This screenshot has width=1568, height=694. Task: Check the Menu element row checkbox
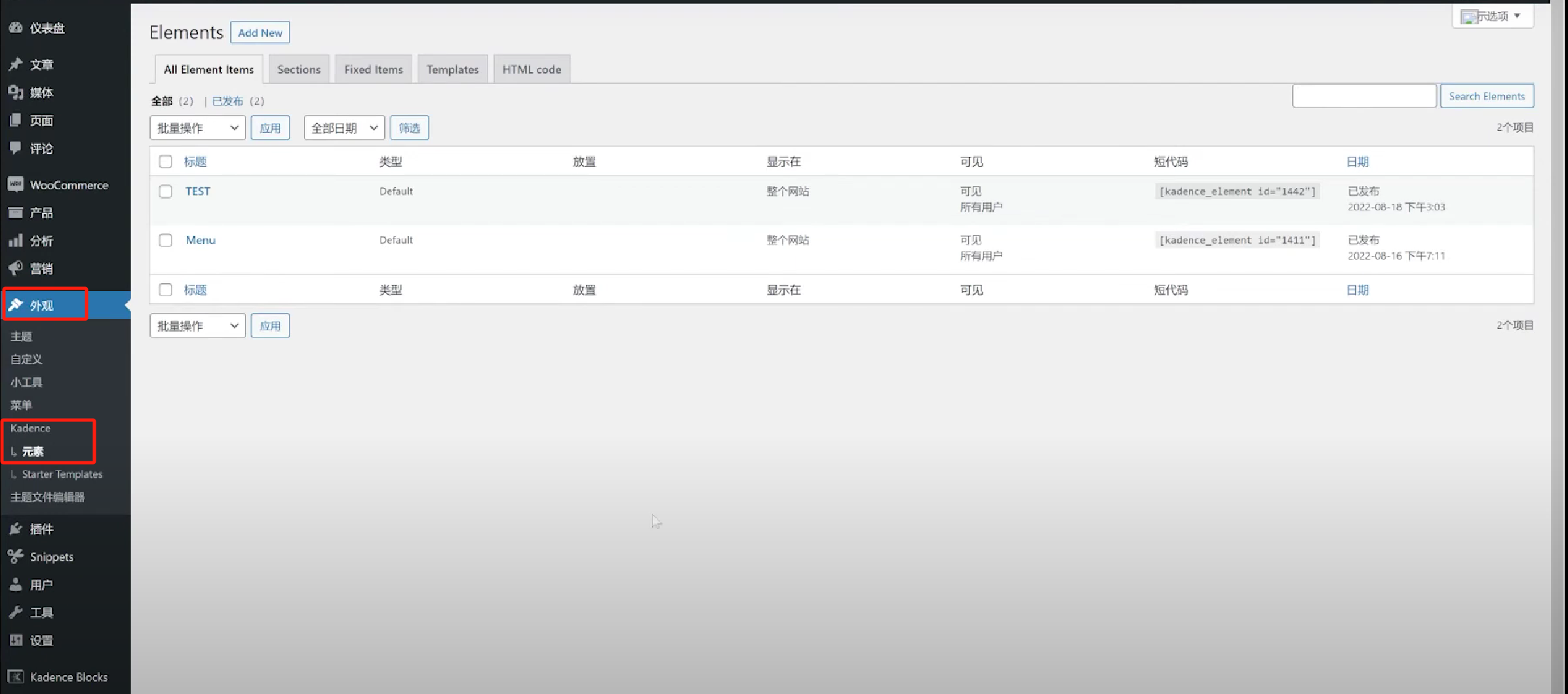pos(165,241)
